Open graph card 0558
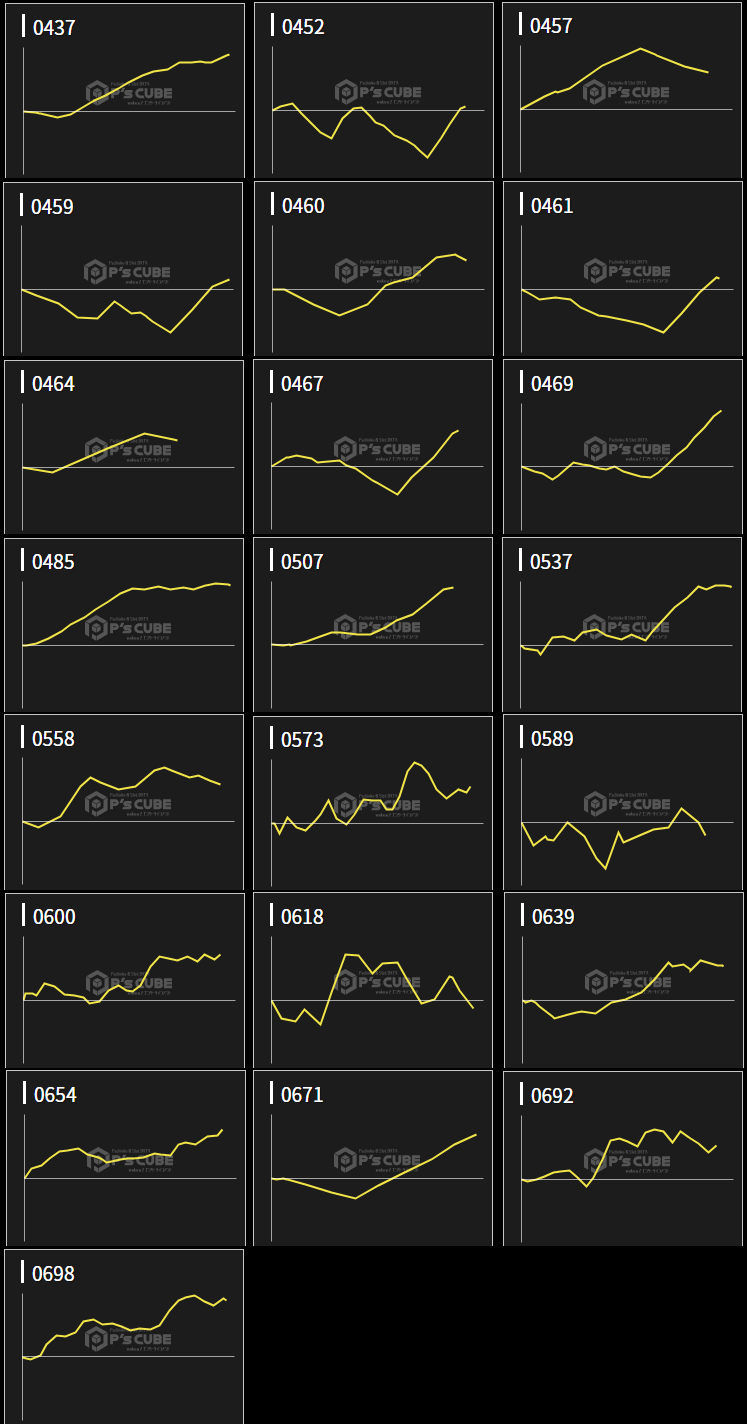This screenshot has height=1424, width=747. pyautogui.click(x=124, y=802)
